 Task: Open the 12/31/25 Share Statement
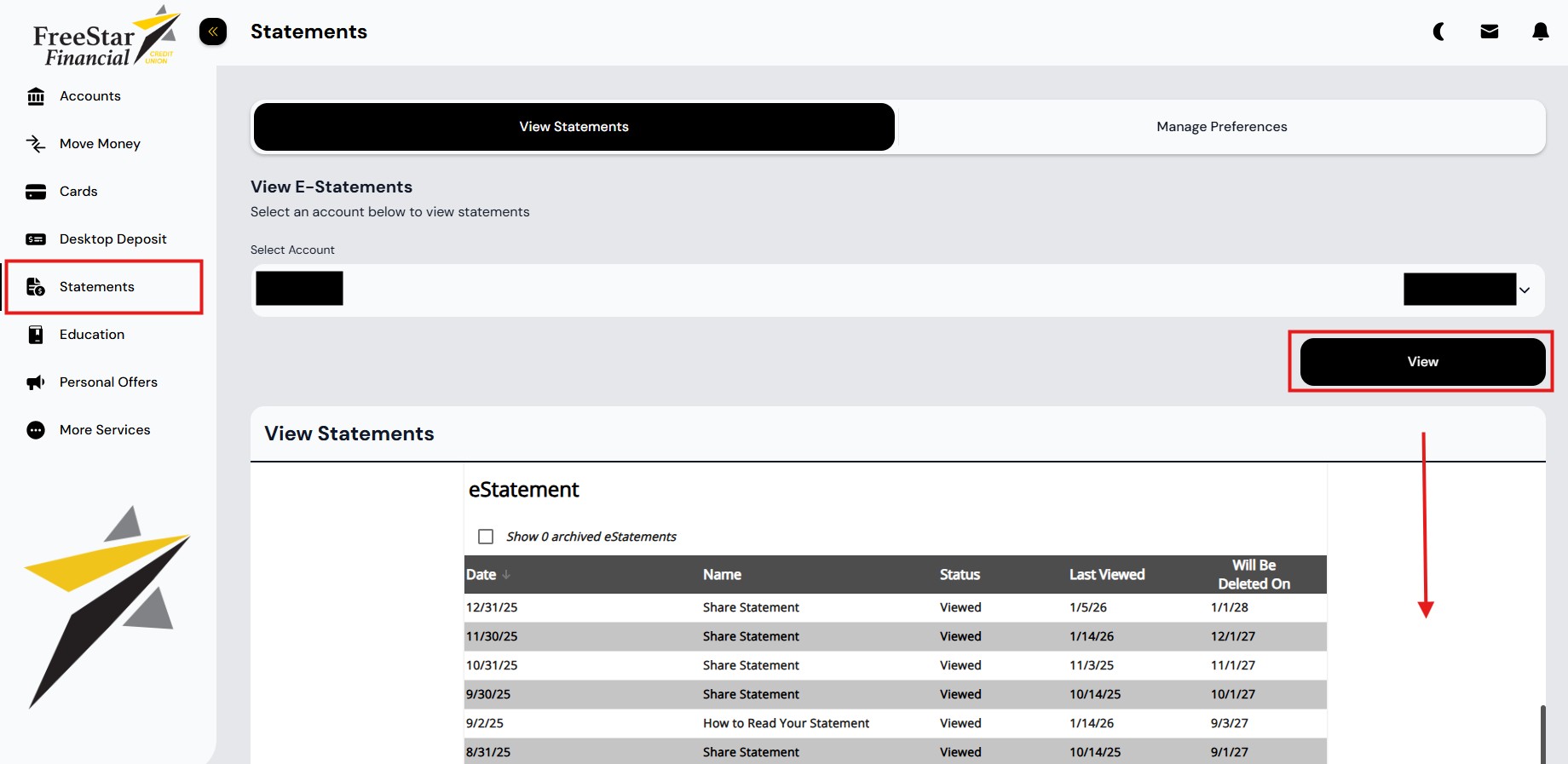click(750, 607)
